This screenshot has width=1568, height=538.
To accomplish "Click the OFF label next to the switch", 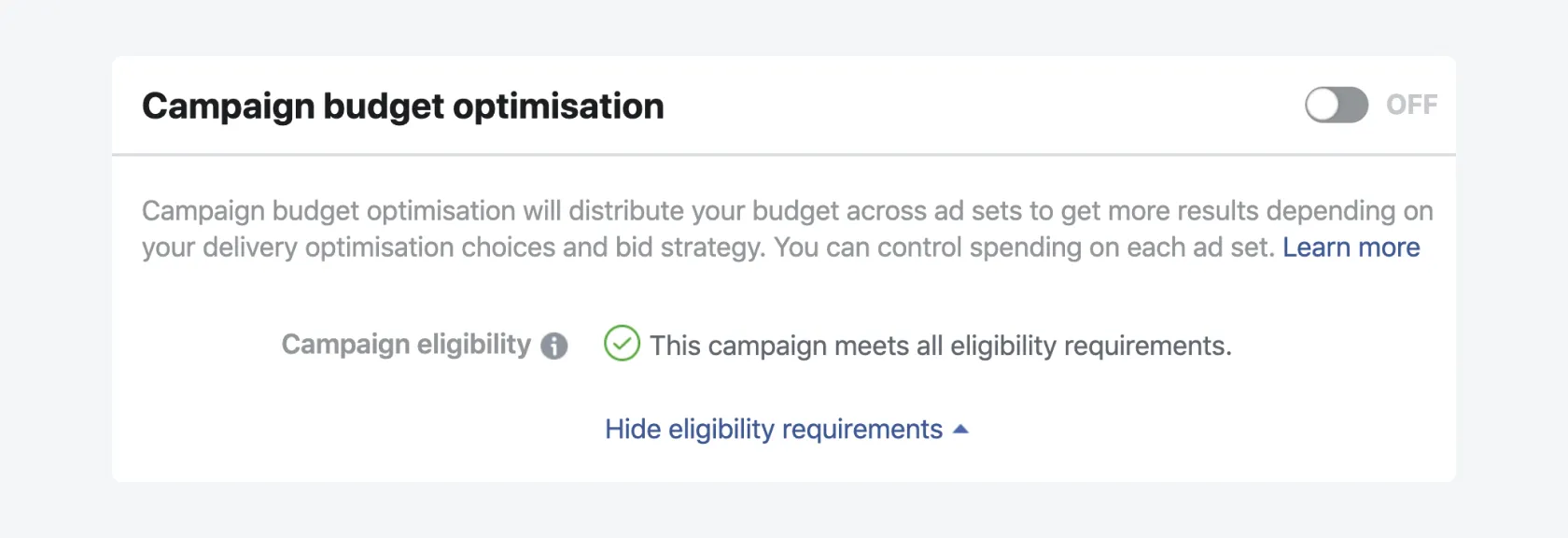I will click(x=1411, y=105).
